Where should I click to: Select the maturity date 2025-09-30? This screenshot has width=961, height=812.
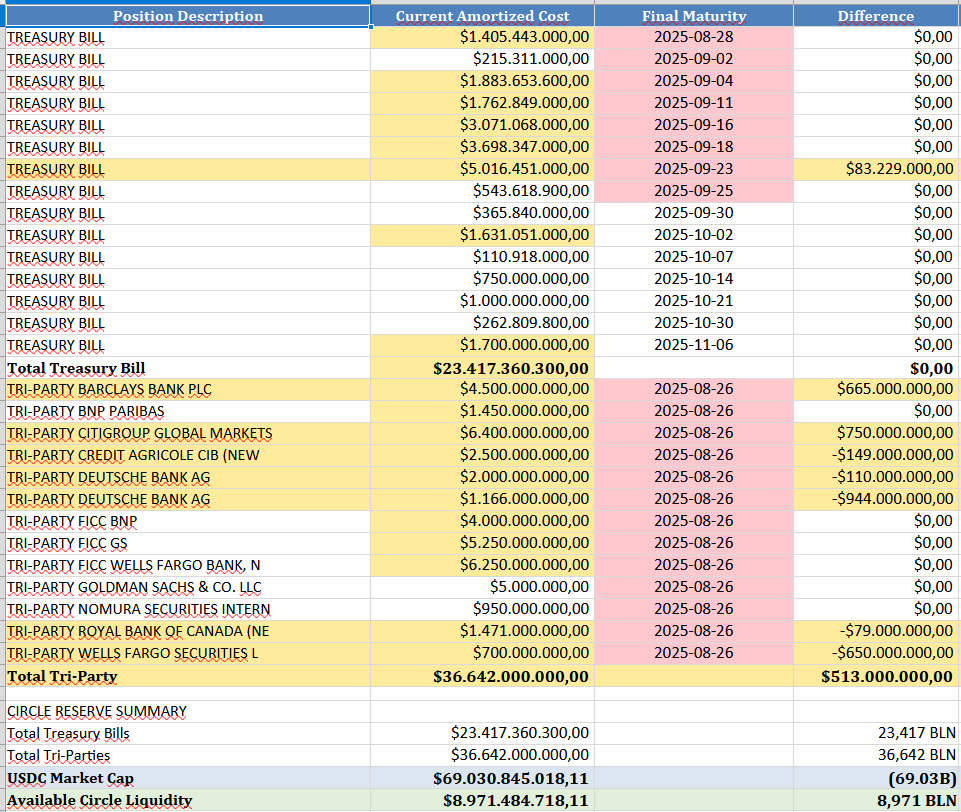[694, 214]
